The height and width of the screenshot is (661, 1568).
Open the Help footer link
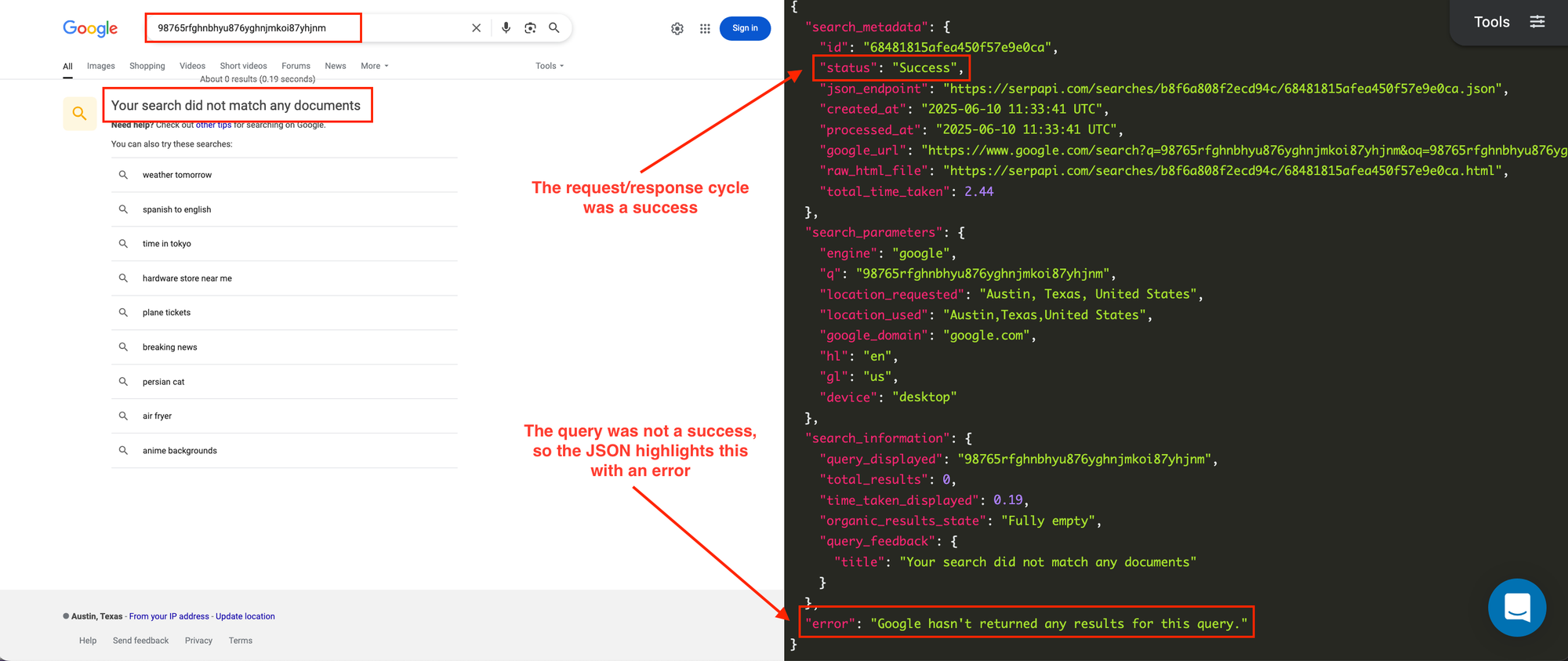[x=88, y=641]
